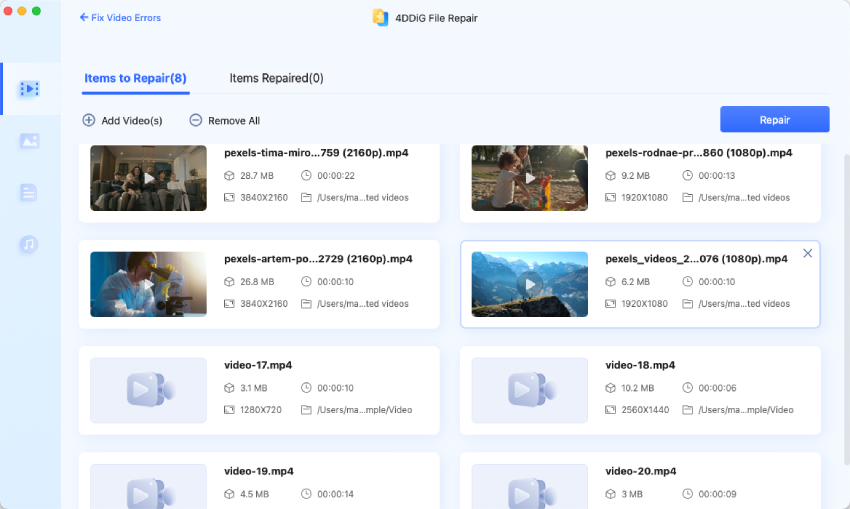Click folder icon in video-18.mp4 card
Screen dimensions: 850x509
click(x=687, y=410)
